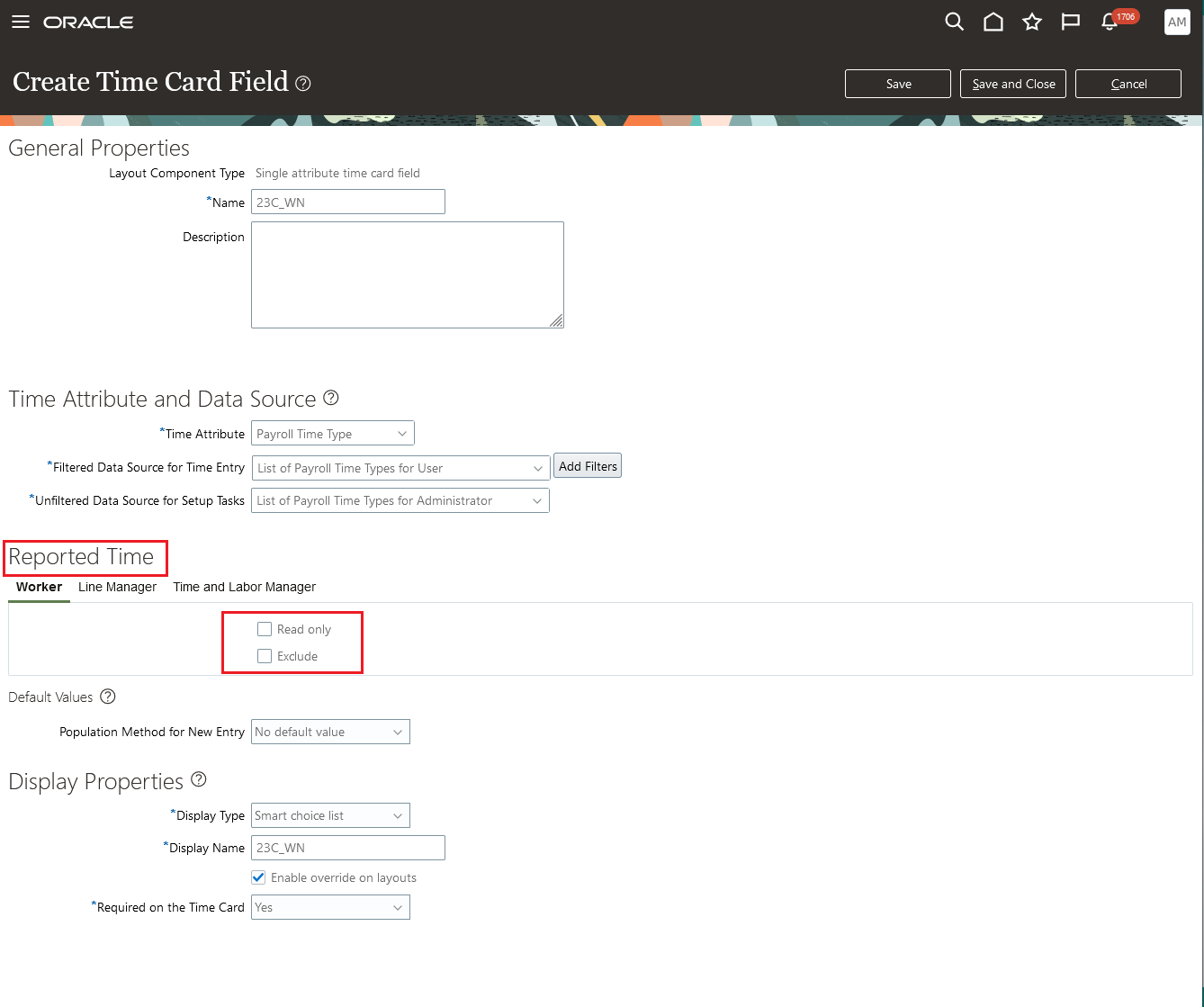Image resolution: width=1204 pixels, height=1007 pixels.
Task: Switch to the Line Manager tab
Action: point(117,587)
